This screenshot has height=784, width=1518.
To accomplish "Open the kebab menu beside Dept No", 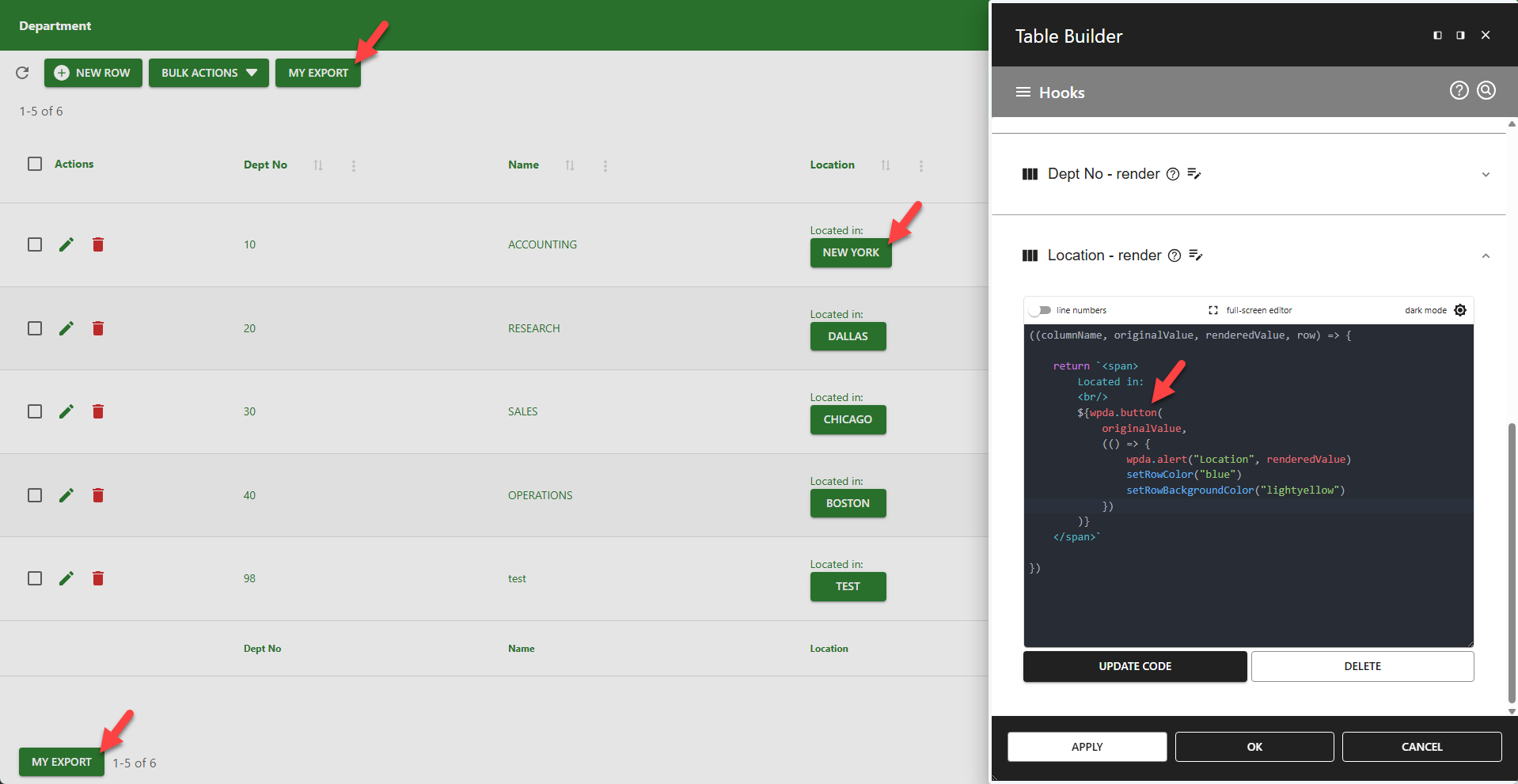I will [354, 165].
